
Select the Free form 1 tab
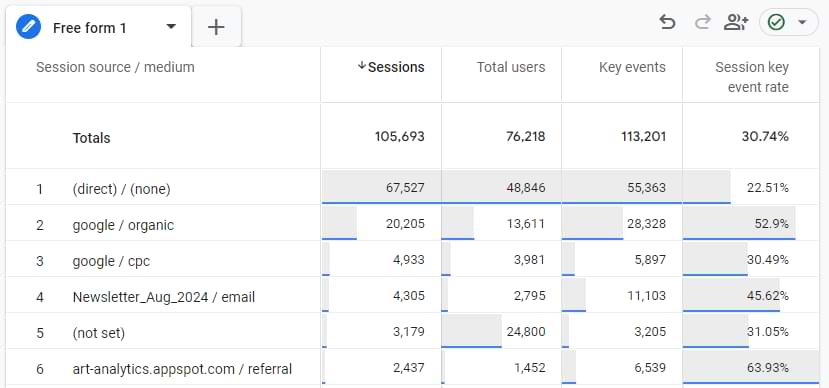pyautogui.click(x=89, y=27)
